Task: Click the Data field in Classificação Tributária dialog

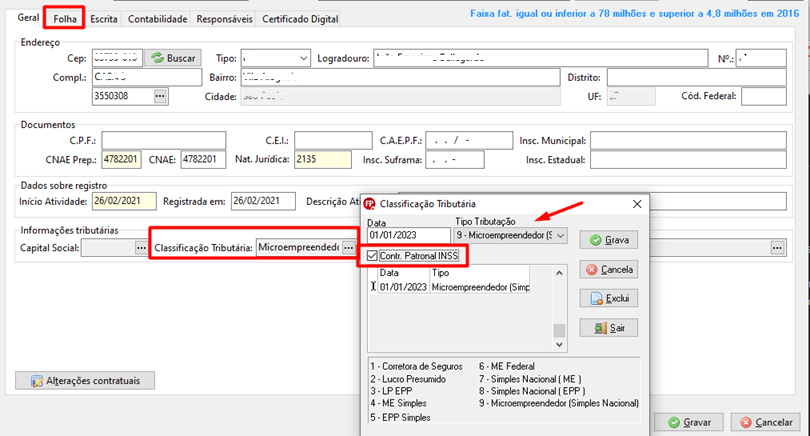Action: tap(409, 236)
